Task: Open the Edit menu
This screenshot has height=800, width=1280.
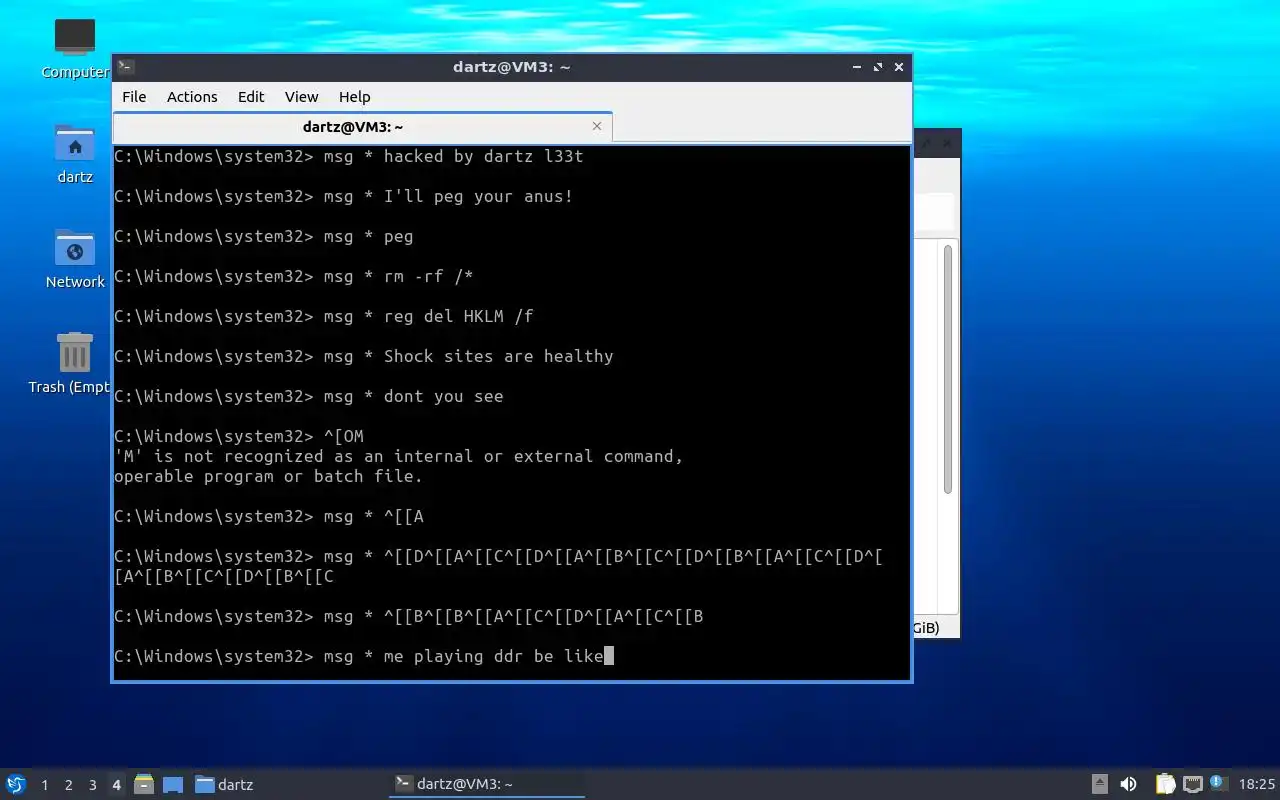Action: pyautogui.click(x=251, y=97)
